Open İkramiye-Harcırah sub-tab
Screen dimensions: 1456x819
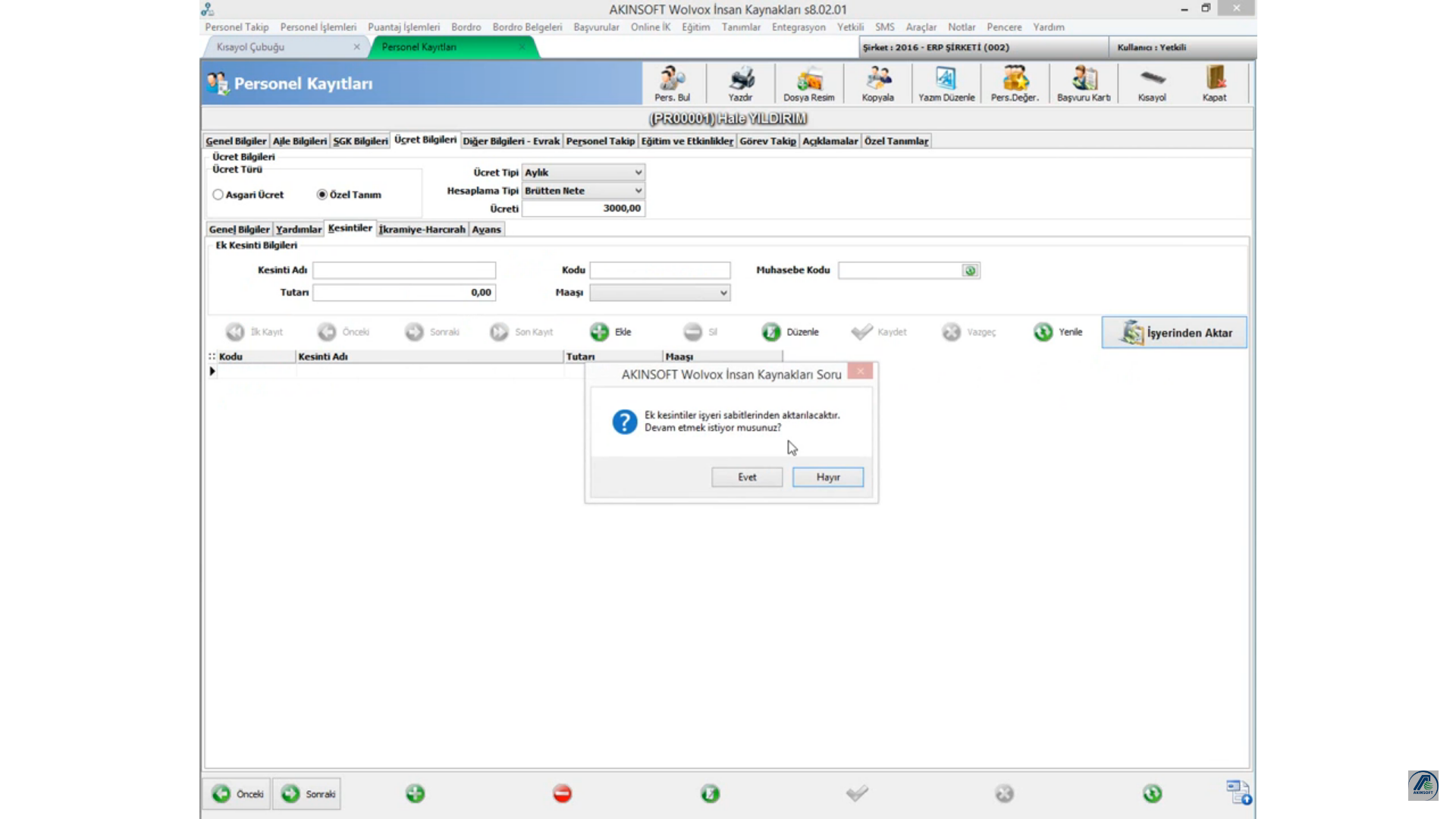[422, 230]
